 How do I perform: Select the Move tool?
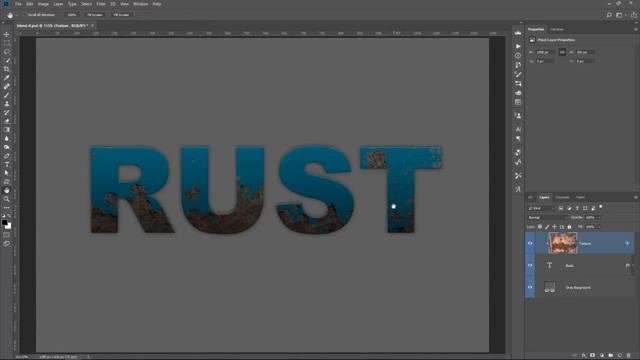click(x=7, y=35)
